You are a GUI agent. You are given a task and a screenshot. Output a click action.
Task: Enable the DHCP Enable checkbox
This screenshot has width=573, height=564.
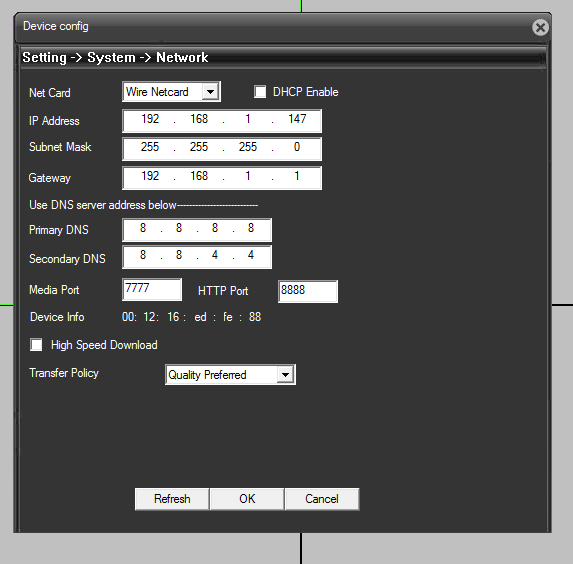(260, 92)
